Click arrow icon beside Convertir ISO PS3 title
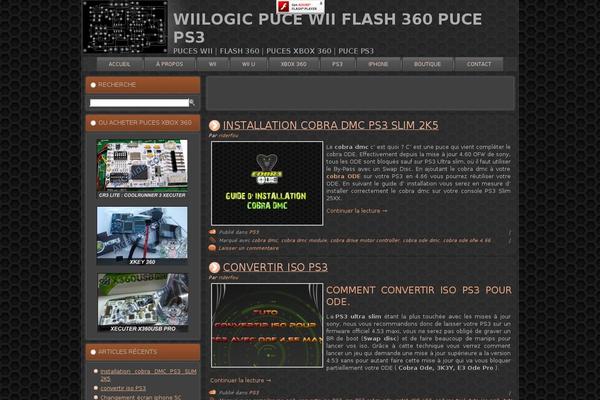The width and height of the screenshot is (600, 400). tap(214, 267)
